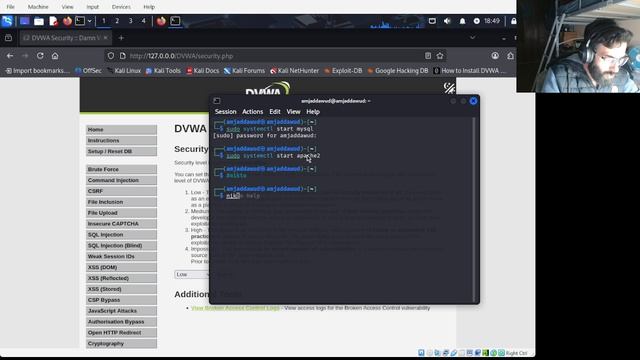Click the terminal's vertical scrollbar

click(x=473, y=209)
